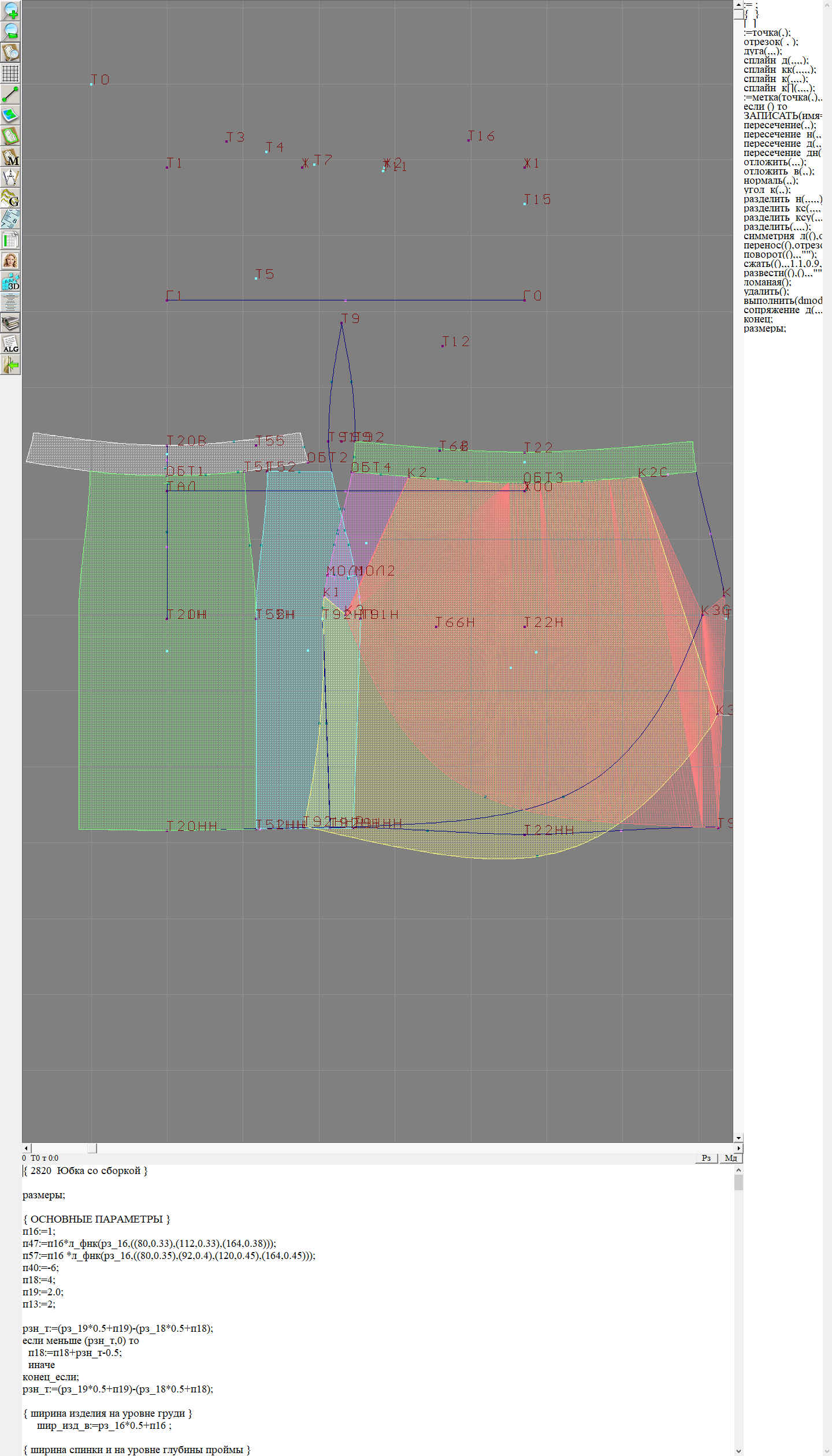This screenshot has width=832, height=1456.
Task: Click the code line 'п16:=1;'
Action: tap(39, 1231)
